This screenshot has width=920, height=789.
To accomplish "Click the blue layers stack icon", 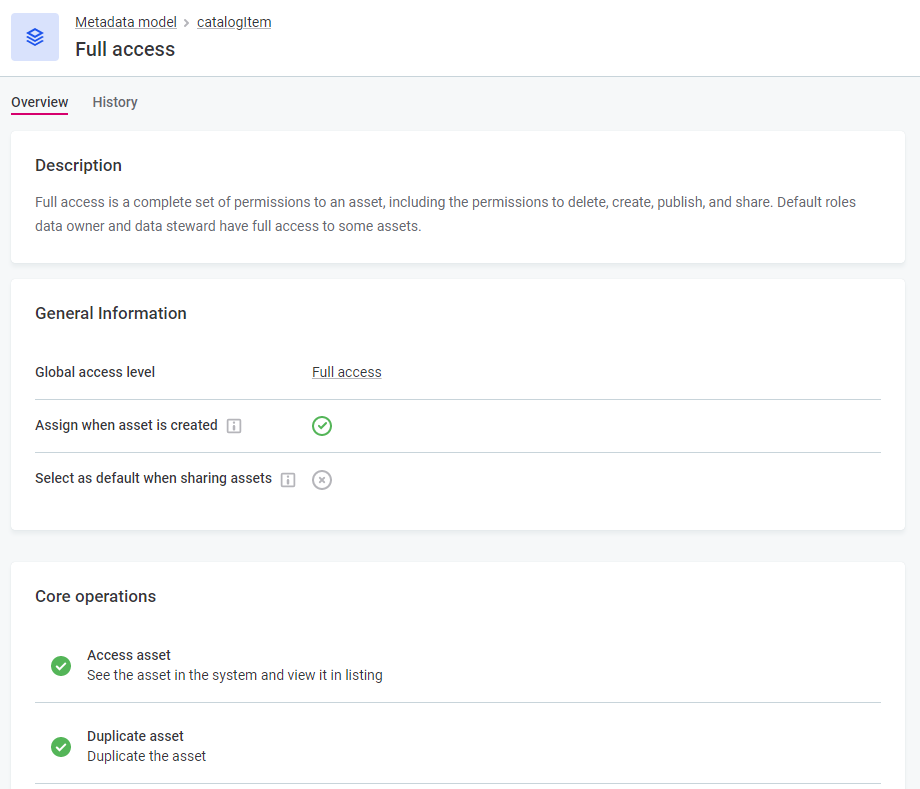I will click(x=35, y=37).
